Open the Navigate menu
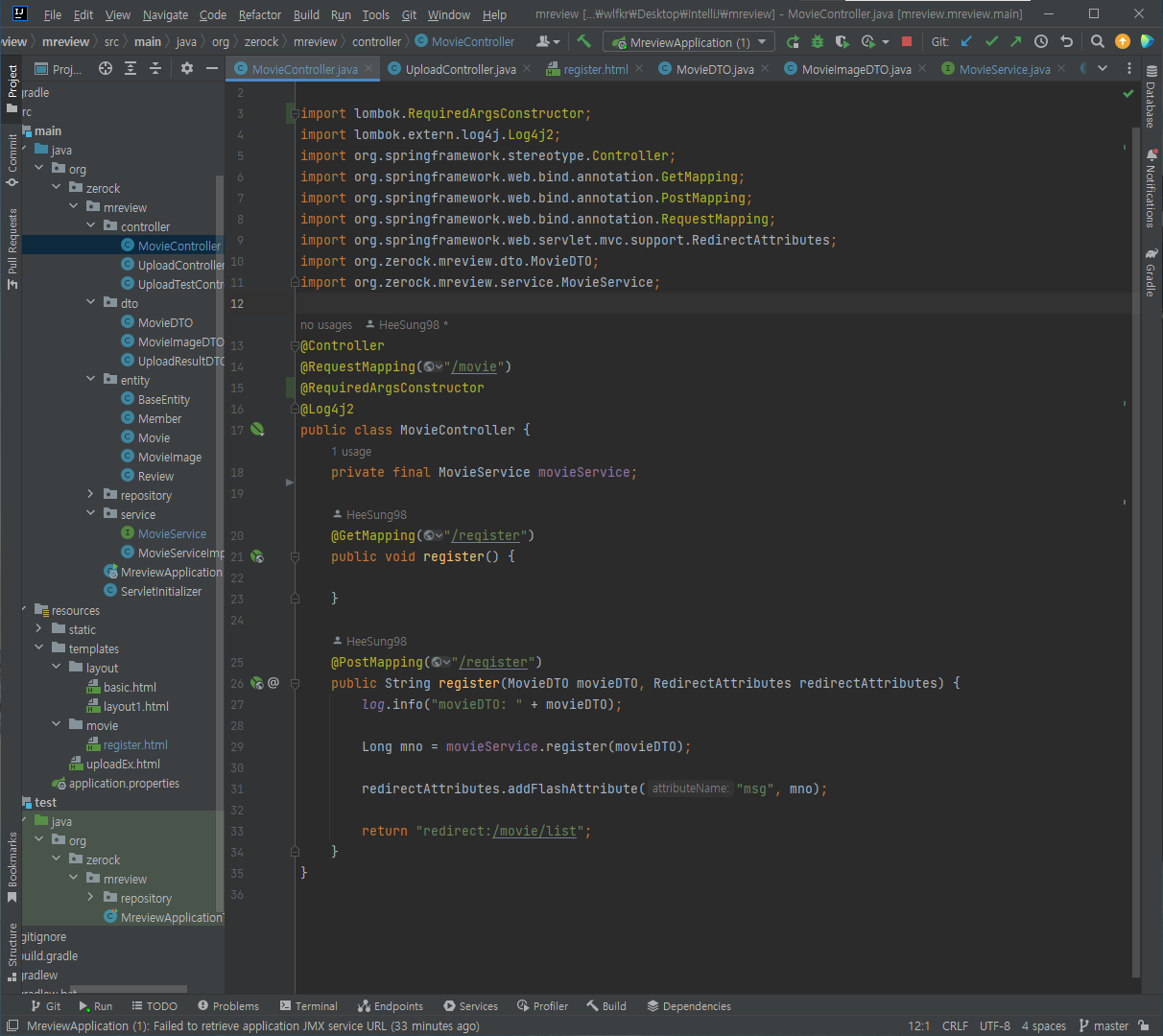1163x1036 pixels. (x=165, y=14)
